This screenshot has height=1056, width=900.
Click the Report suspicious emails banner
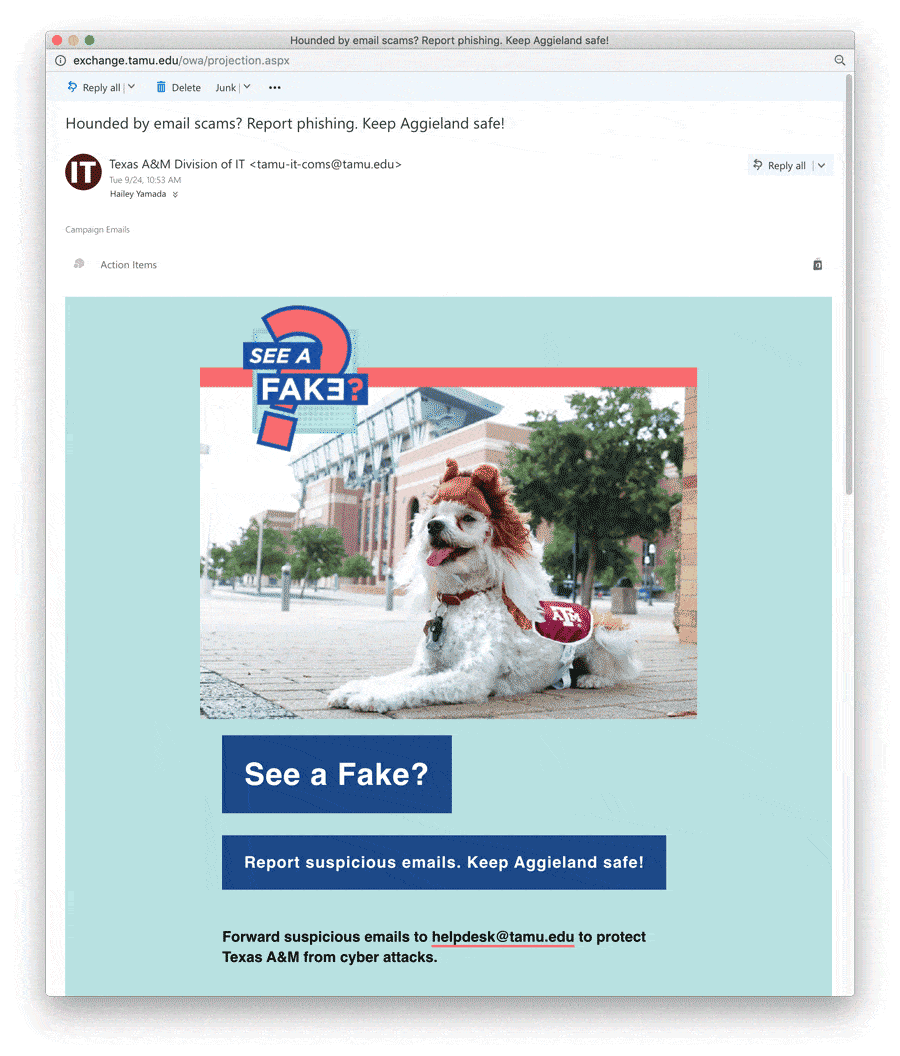coord(444,863)
